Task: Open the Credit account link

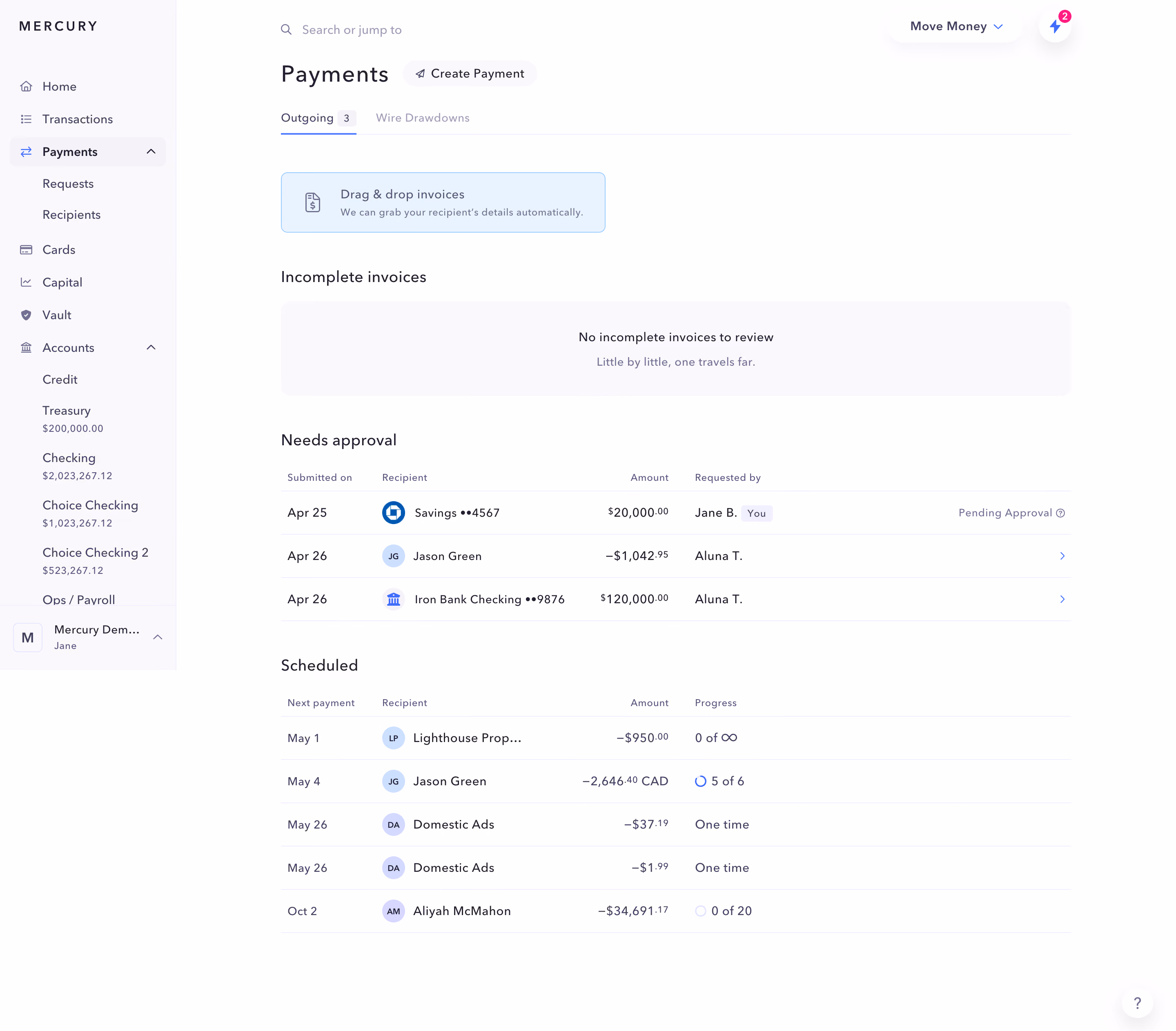Action: 60,380
